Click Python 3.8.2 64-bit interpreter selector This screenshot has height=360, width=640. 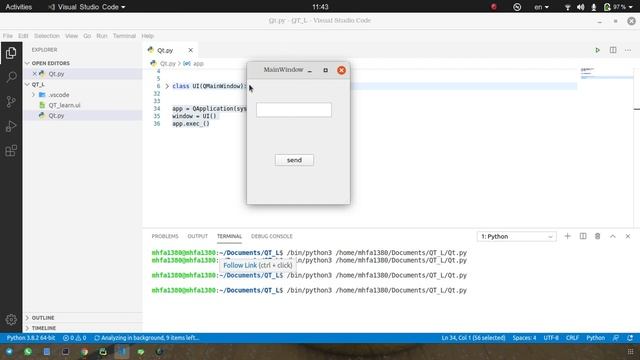click(x=31, y=338)
